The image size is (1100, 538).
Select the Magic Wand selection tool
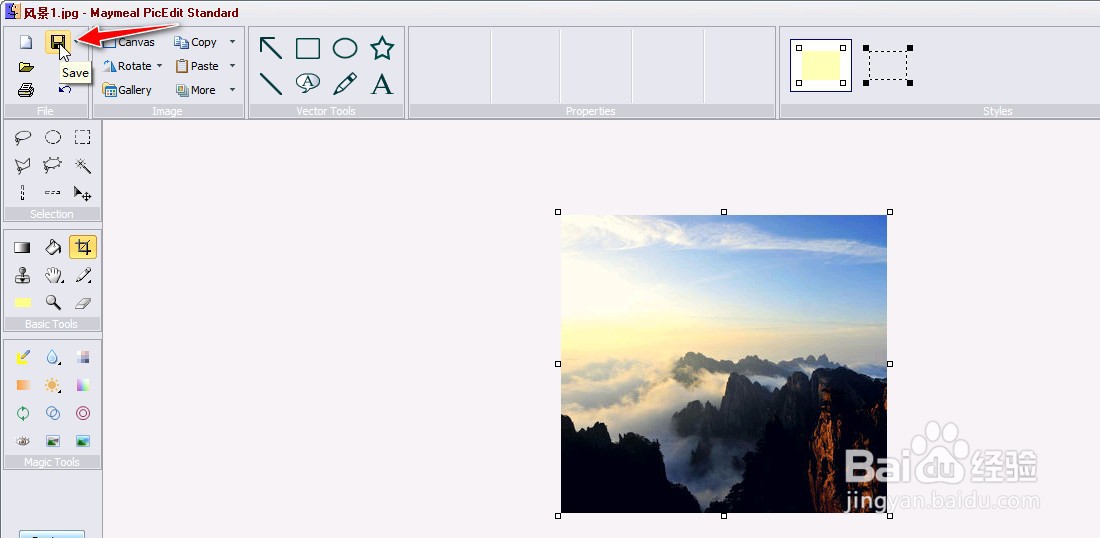coord(83,166)
